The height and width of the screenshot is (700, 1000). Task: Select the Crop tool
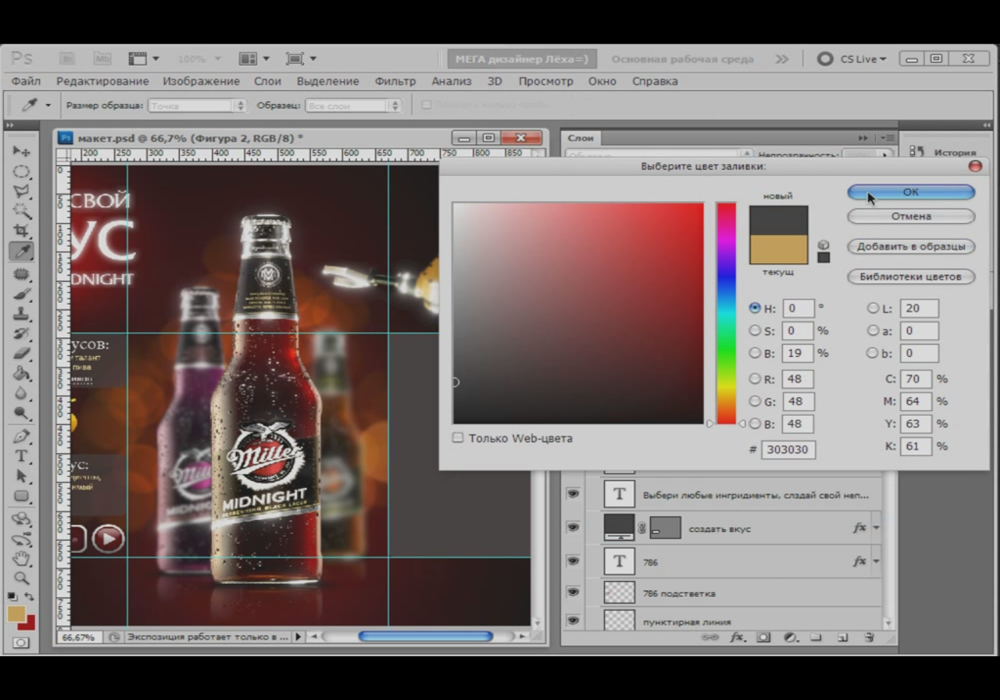21,230
